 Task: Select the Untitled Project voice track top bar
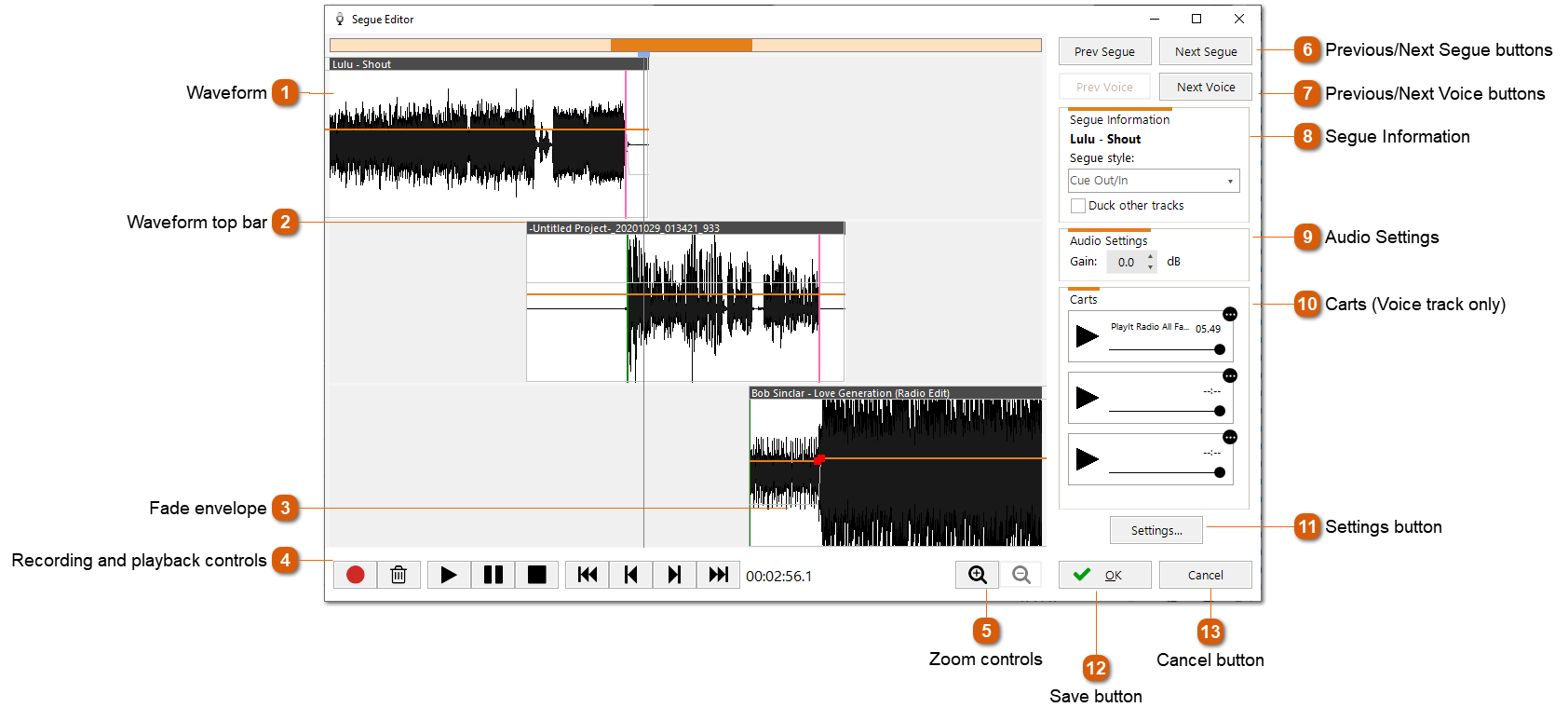tap(685, 228)
